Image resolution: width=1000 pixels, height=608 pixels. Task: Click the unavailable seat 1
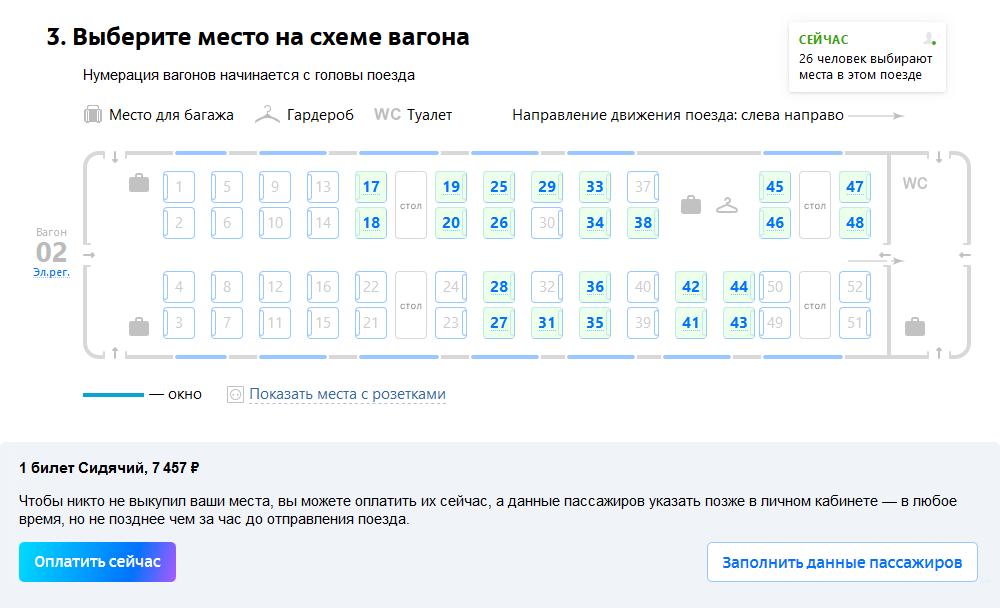[179, 187]
